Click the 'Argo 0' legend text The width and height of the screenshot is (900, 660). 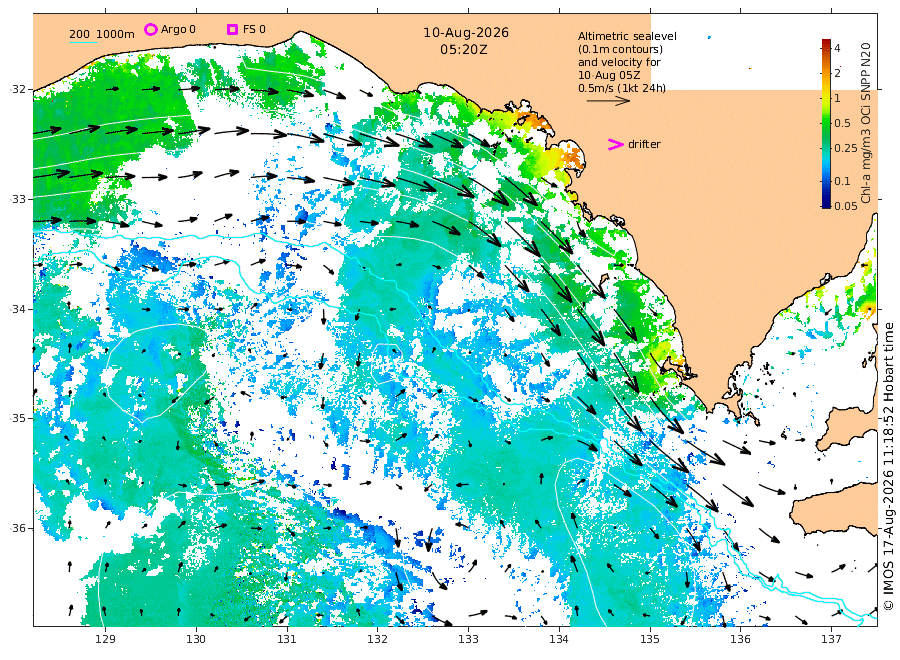178,29
